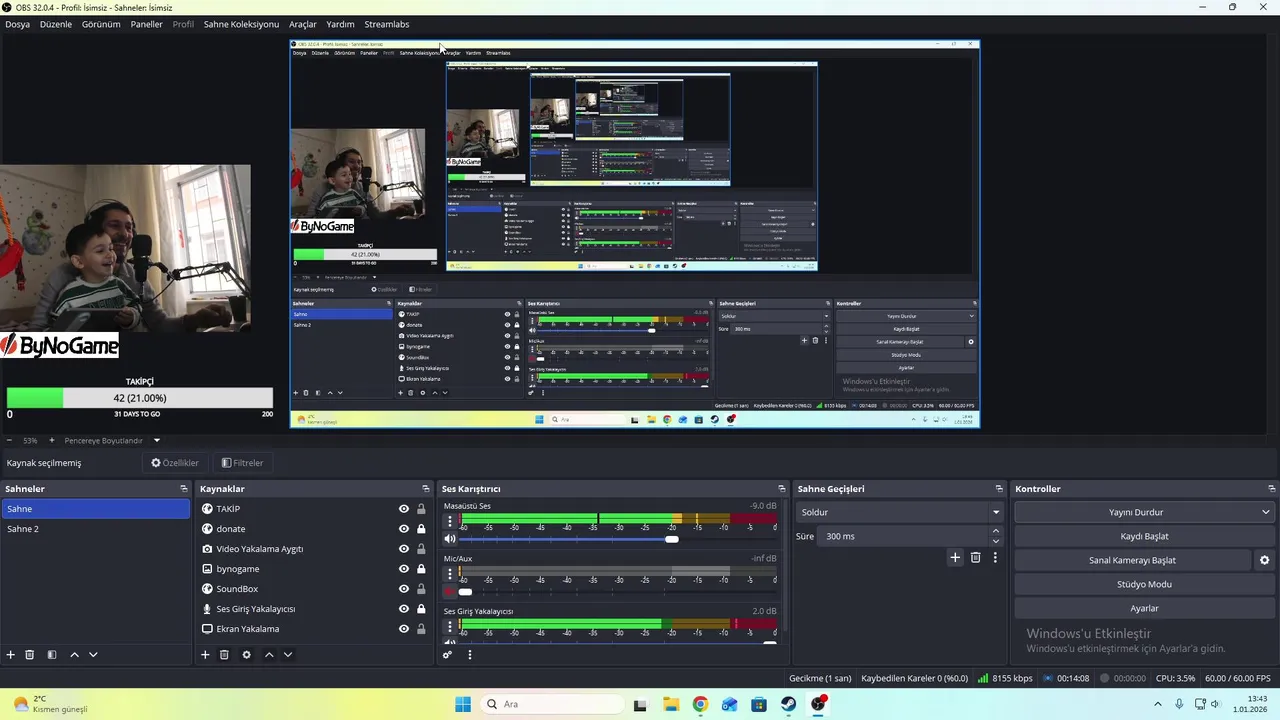
Task: Open the Streamlabs menu
Action: tap(386, 24)
